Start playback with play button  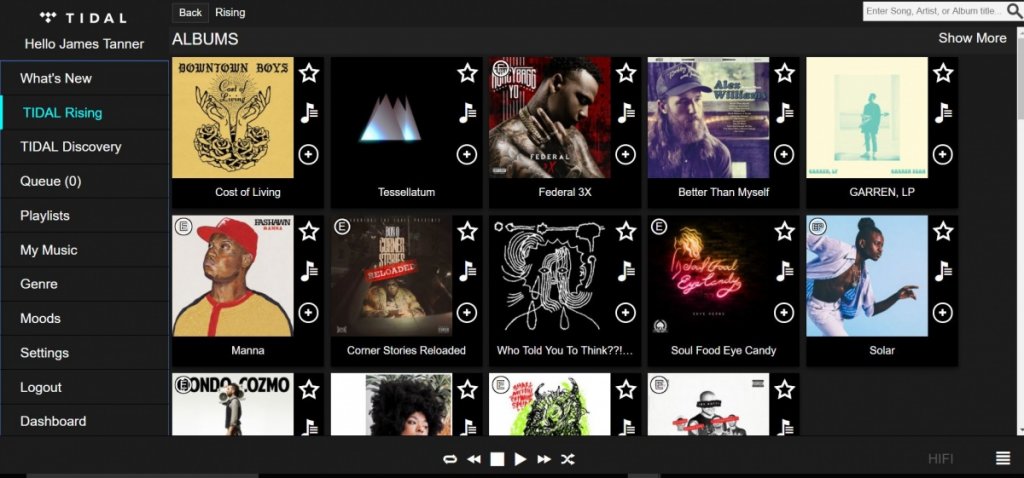click(520, 459)
